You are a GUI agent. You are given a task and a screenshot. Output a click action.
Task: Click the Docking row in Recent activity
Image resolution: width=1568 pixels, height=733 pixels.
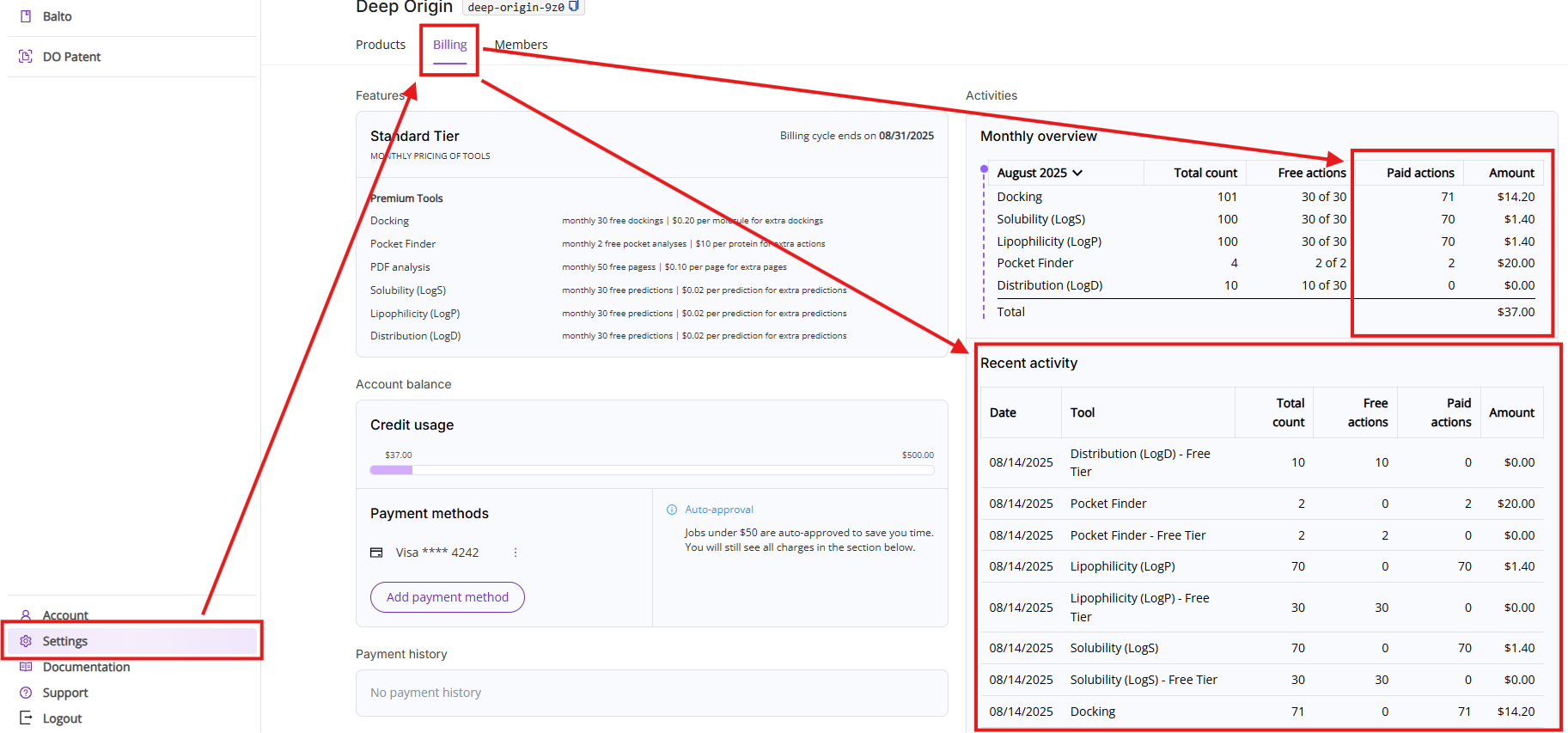pos(1260,712)
